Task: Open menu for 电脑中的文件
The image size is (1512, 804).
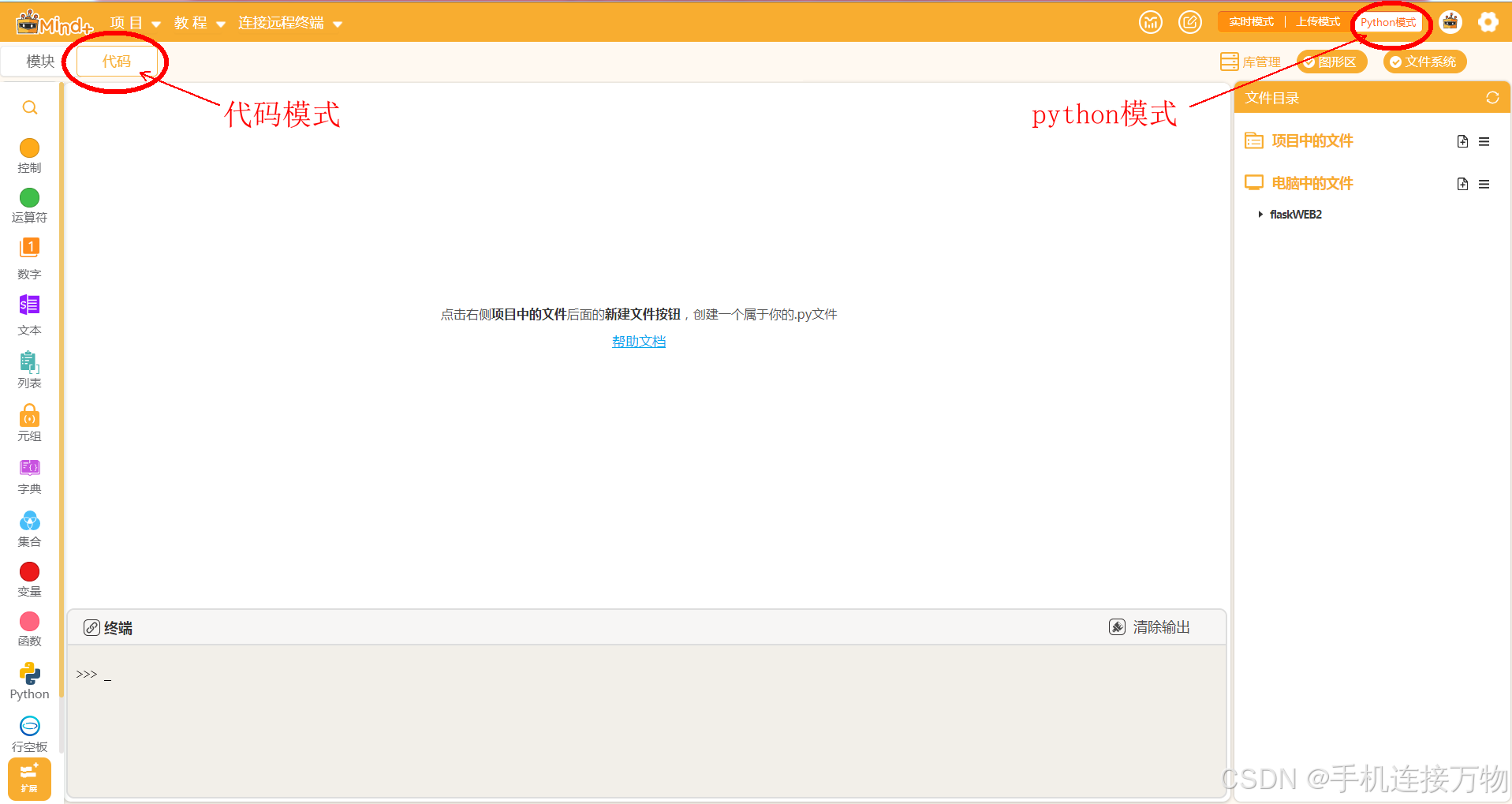Action: coord(1484,184)
